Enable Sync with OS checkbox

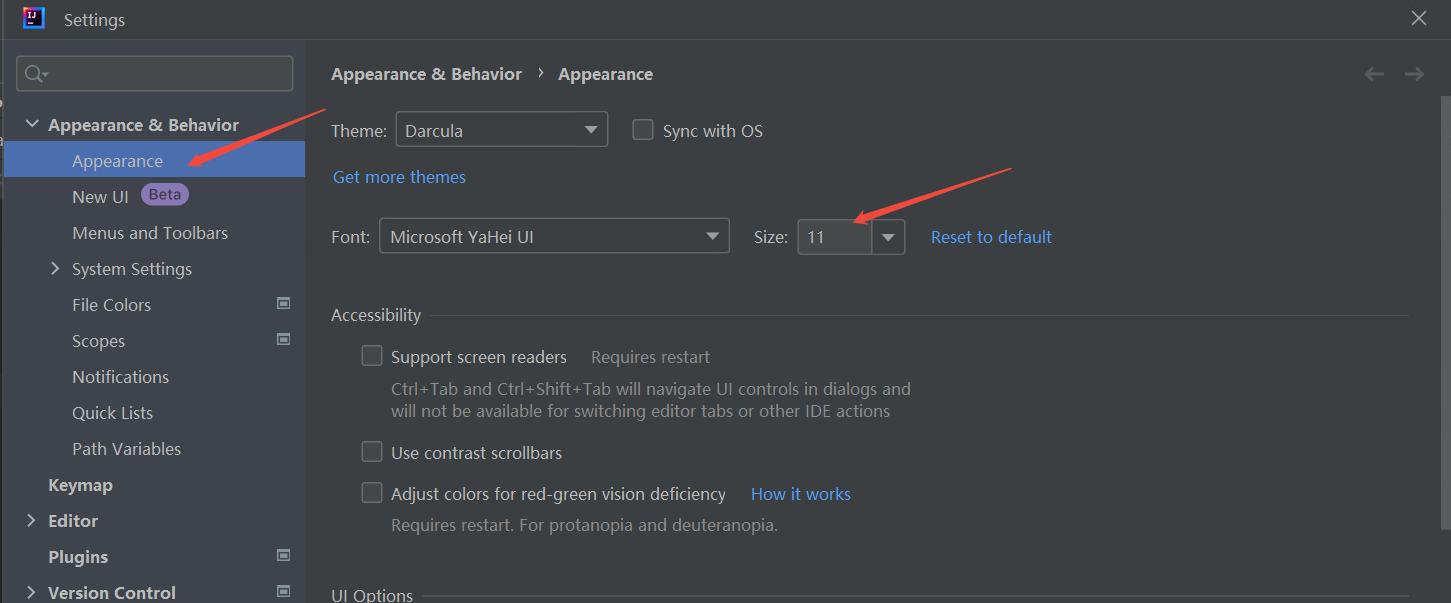(x=643, y=131)
